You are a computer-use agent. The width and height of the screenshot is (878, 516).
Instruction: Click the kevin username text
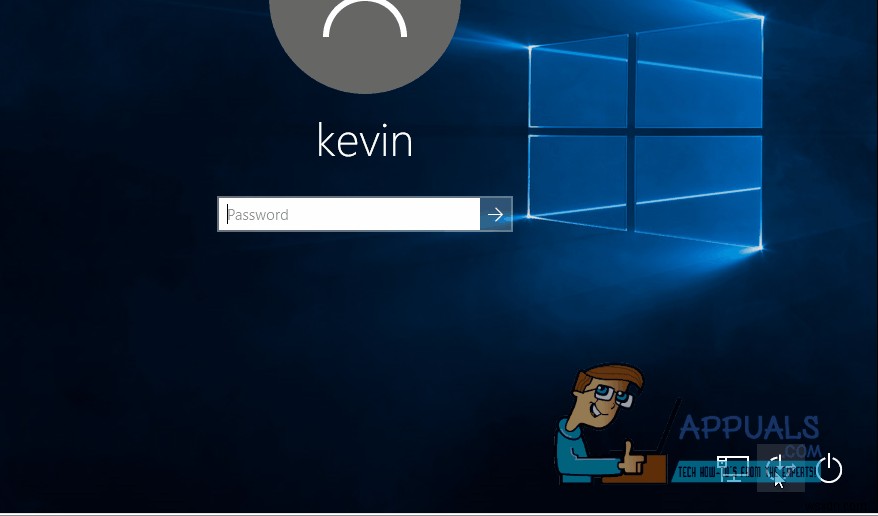[365, 140]
